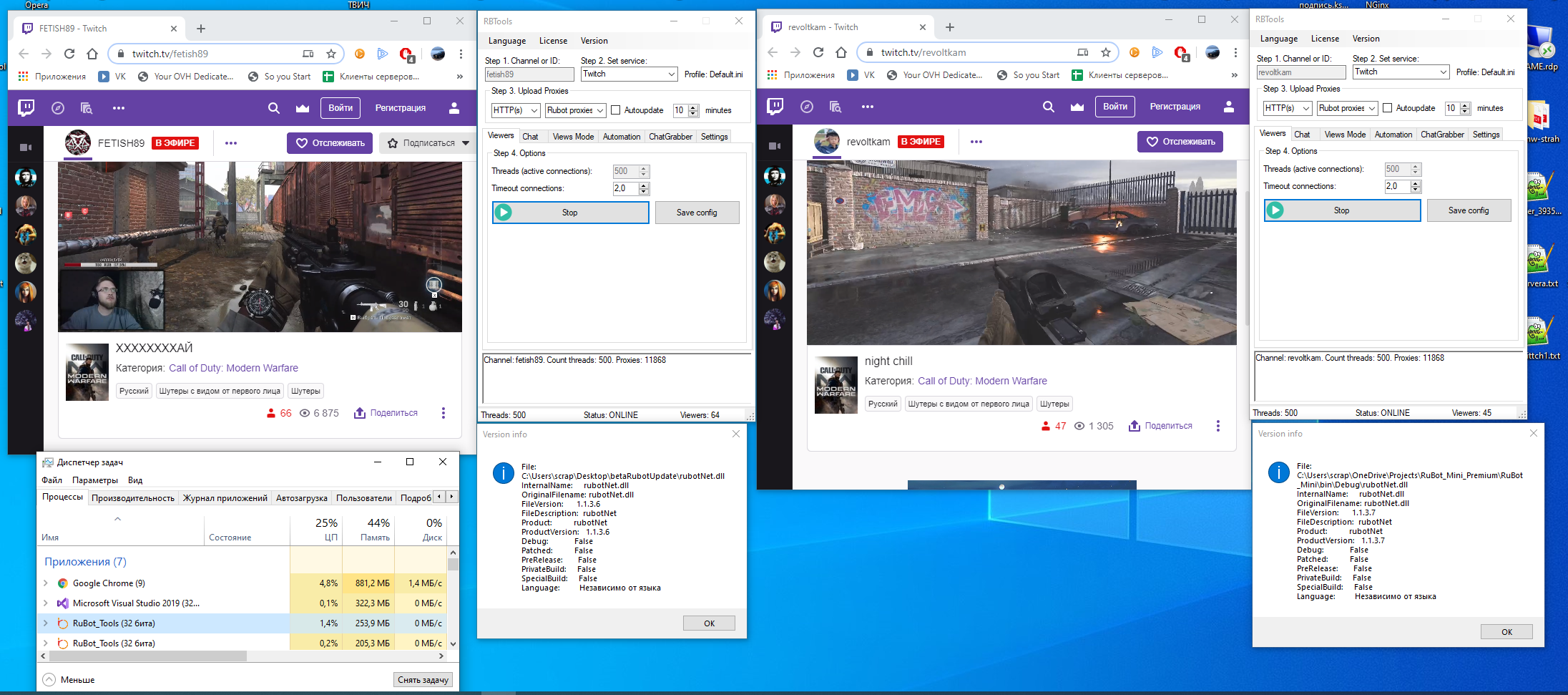Toggle Autoupdate checkbox in revoltkam RBTools
The width and height of the screenshot is (1568, 695).
tap(1388, 108)
